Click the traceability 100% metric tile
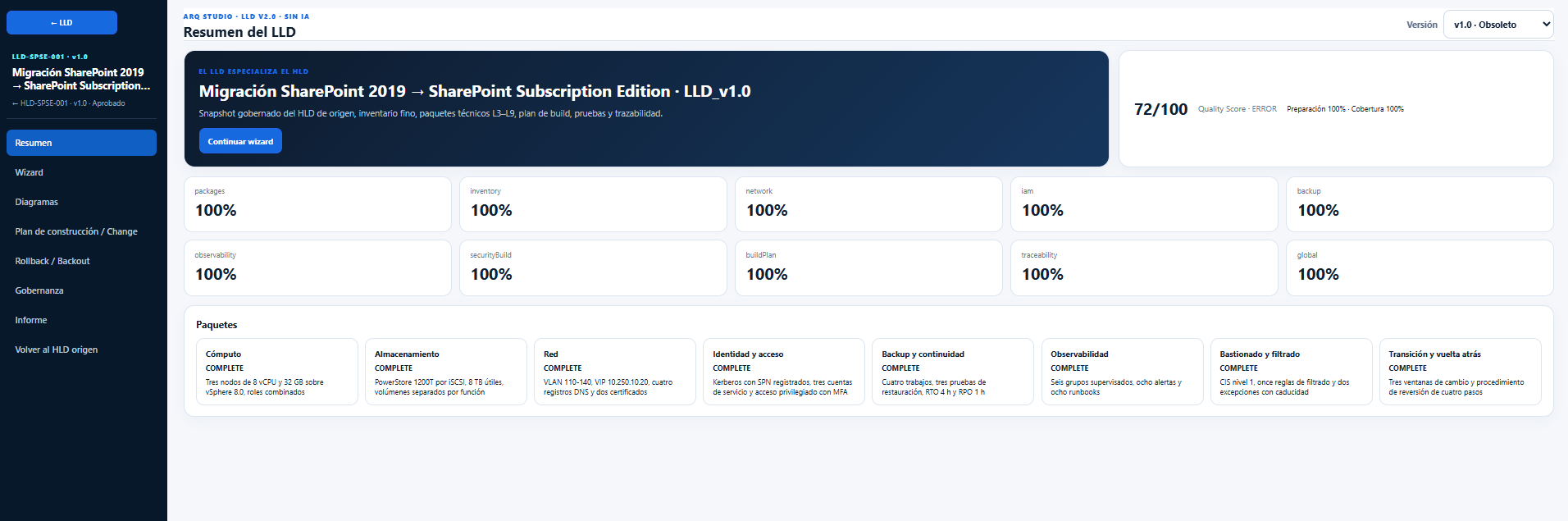1568x521 pixels. point(1144,268)
